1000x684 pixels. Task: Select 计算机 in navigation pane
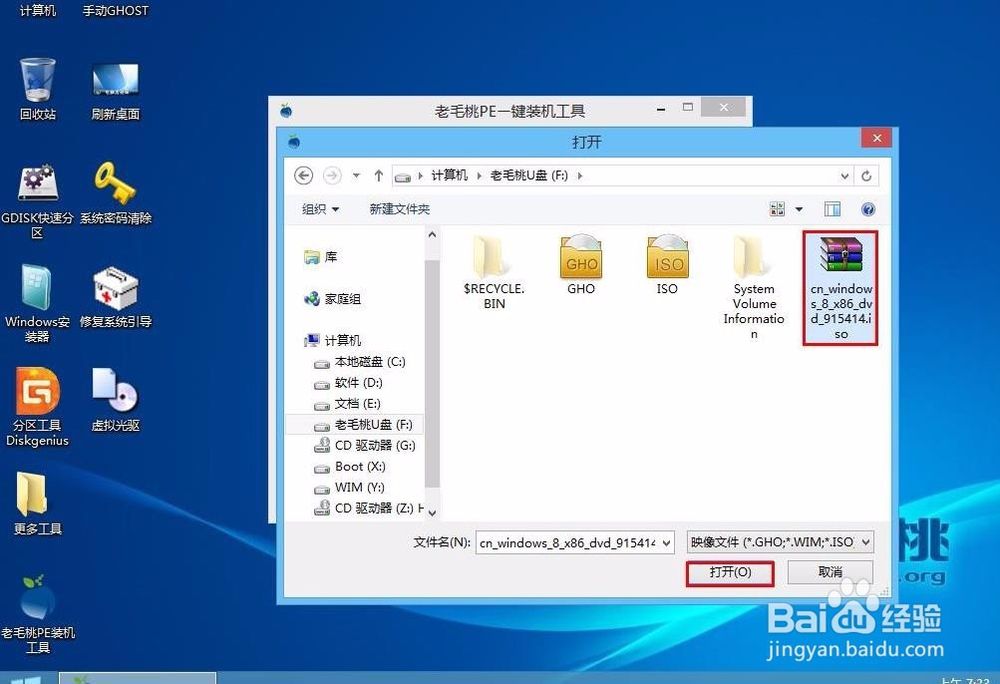point(333,340)
